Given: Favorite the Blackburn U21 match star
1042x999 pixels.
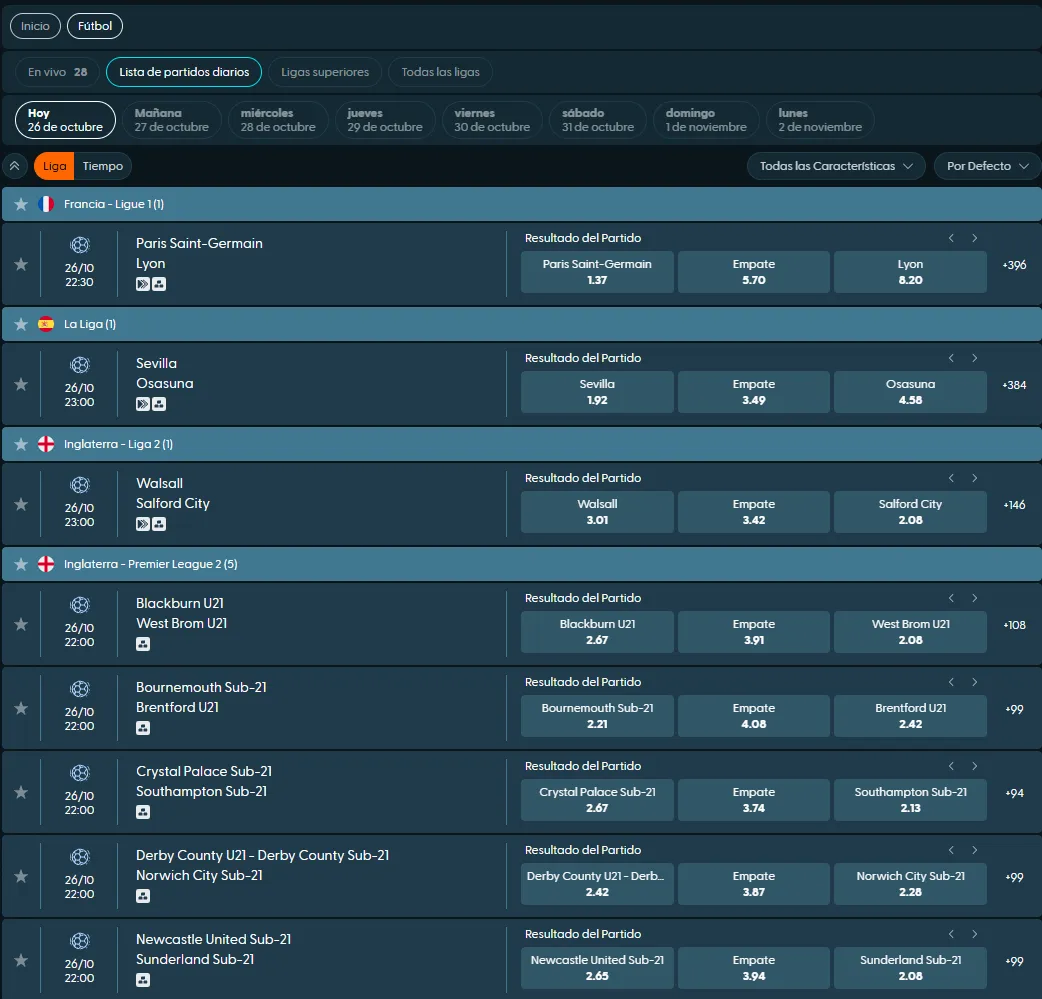Looking at the screenshot, I should coord(21,624).
